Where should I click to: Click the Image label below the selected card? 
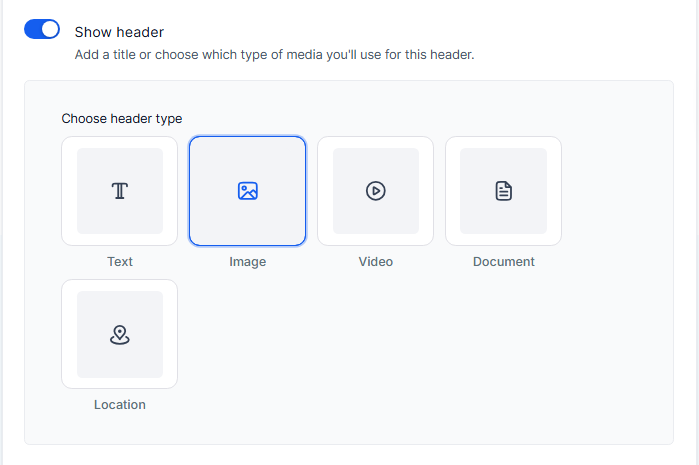pyautogui.click(x=247, y=262)
